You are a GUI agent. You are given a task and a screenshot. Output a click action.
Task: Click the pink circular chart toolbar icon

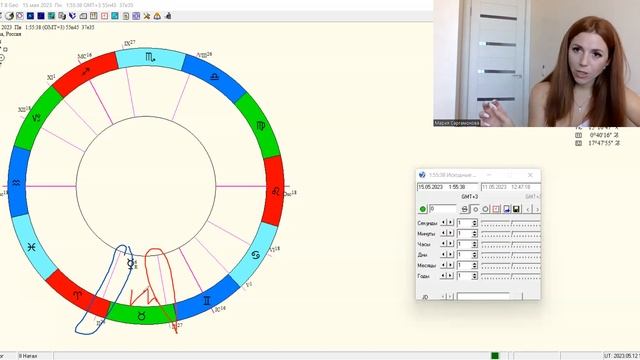(20, 16)
